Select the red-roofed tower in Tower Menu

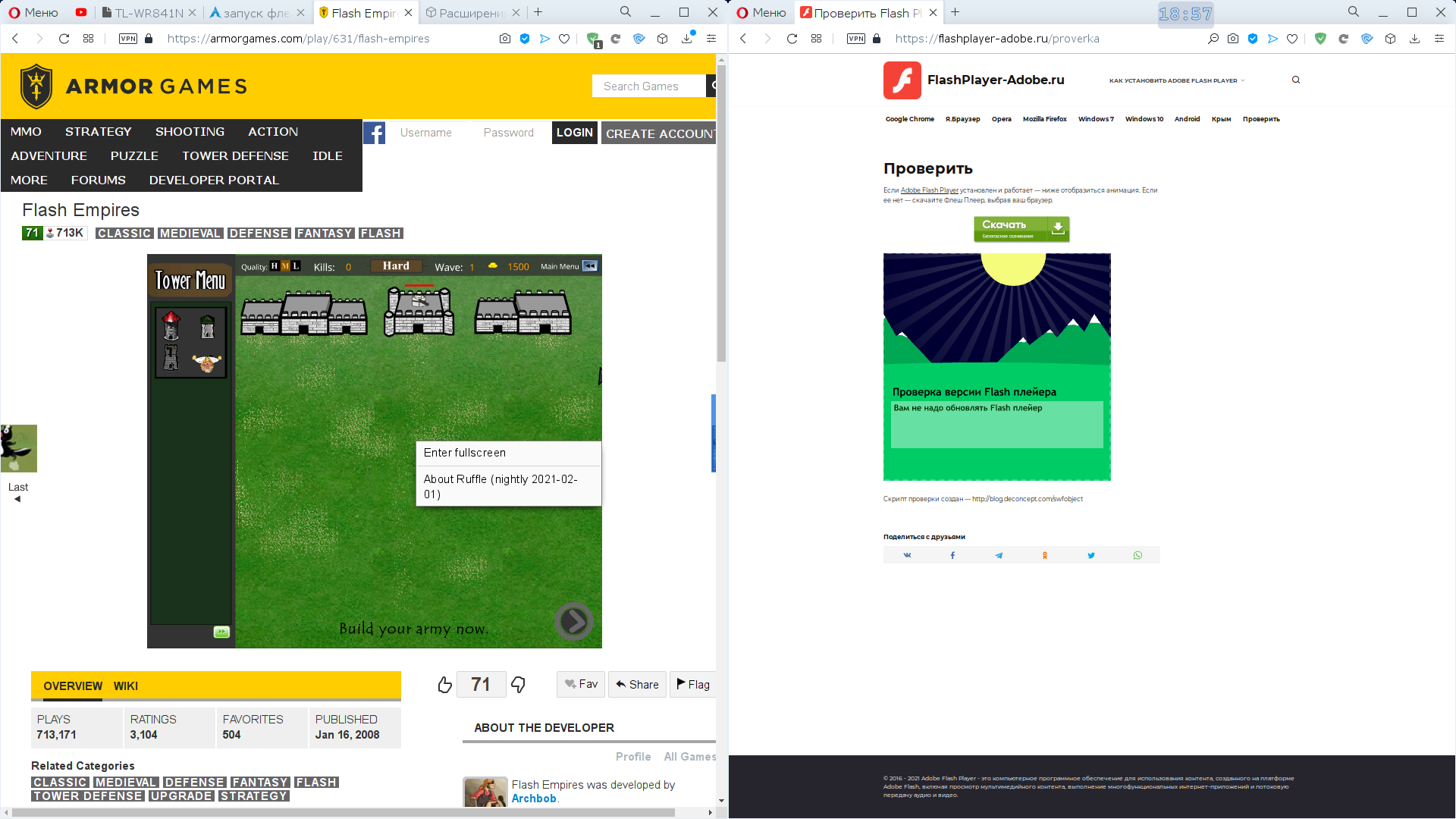coord(171,325)
